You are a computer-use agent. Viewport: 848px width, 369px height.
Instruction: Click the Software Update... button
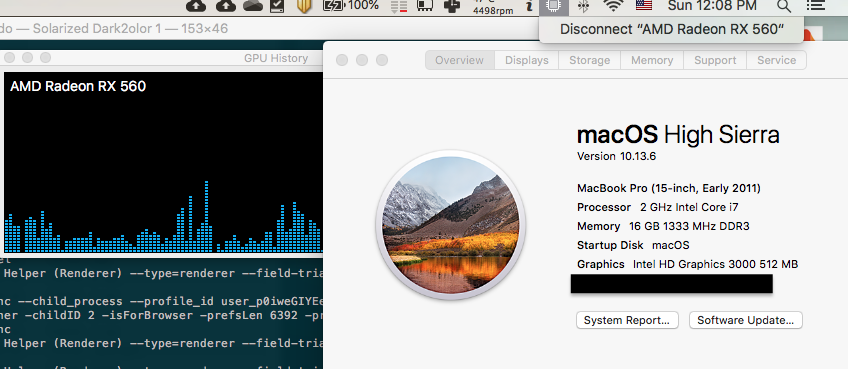click(746, 320)
